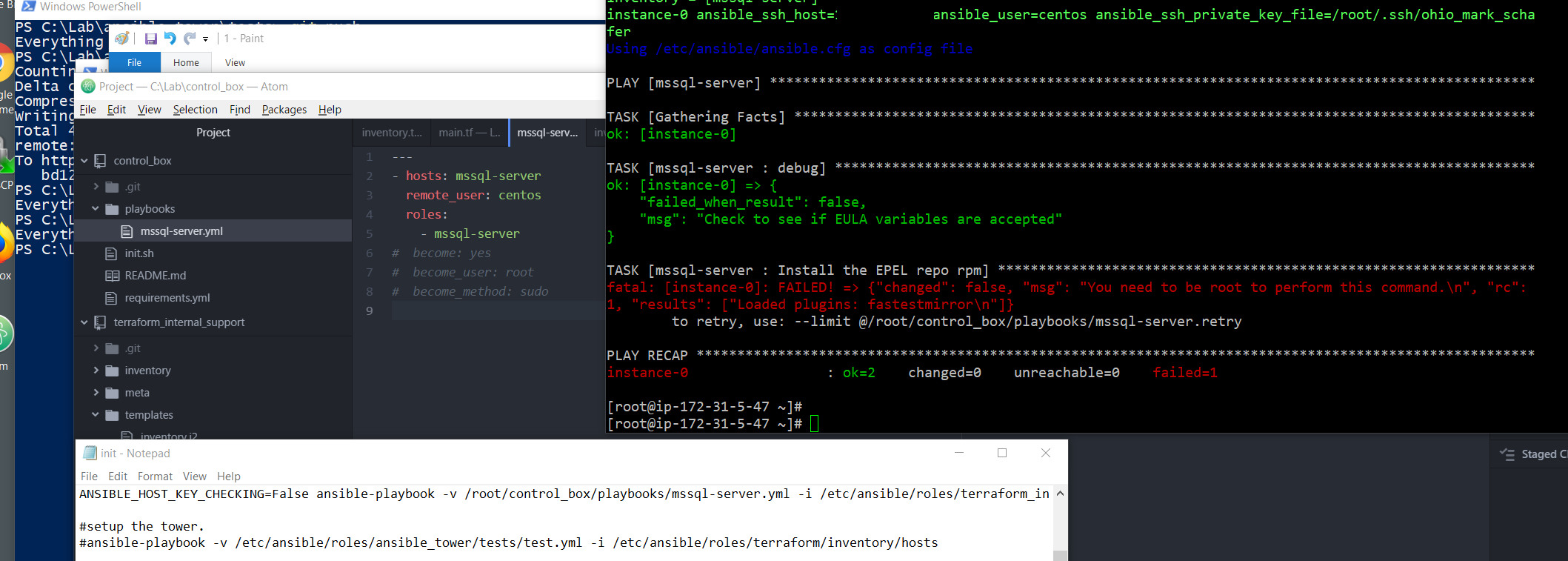Image resolution: width=1568 pixels, height=561 pixels.
Task: Save the drawing in Paint quick access toolbar
Action: pos(151,39)
